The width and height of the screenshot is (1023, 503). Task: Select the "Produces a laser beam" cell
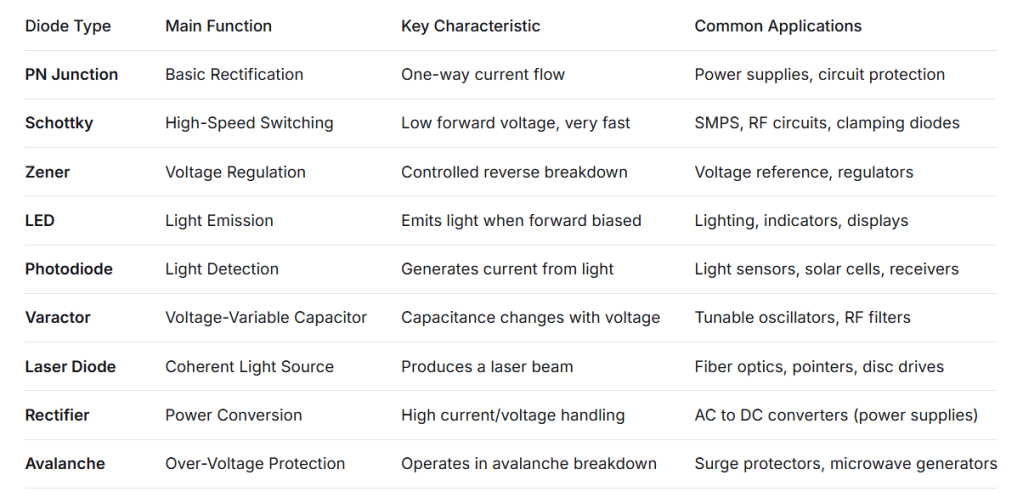tap(487, 366)
